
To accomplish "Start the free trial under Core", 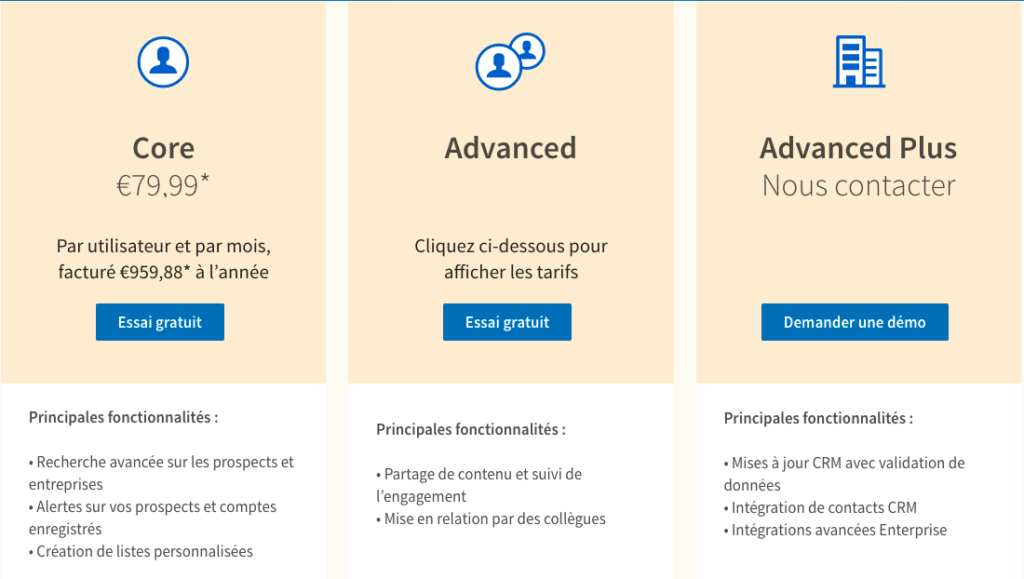I will tap(160, 322).
